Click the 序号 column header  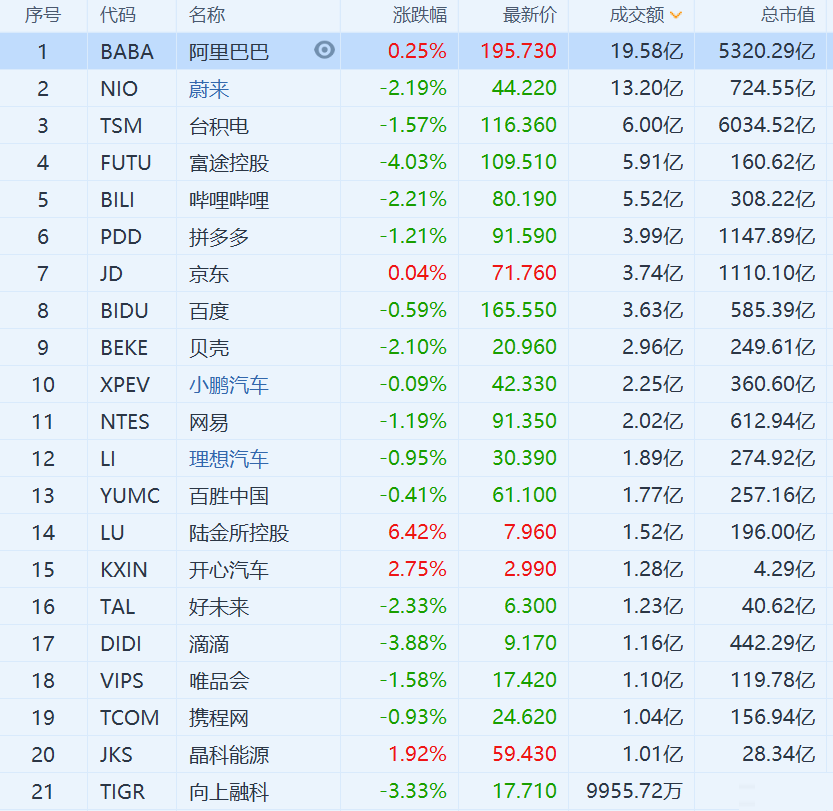[x=43, y=15]
